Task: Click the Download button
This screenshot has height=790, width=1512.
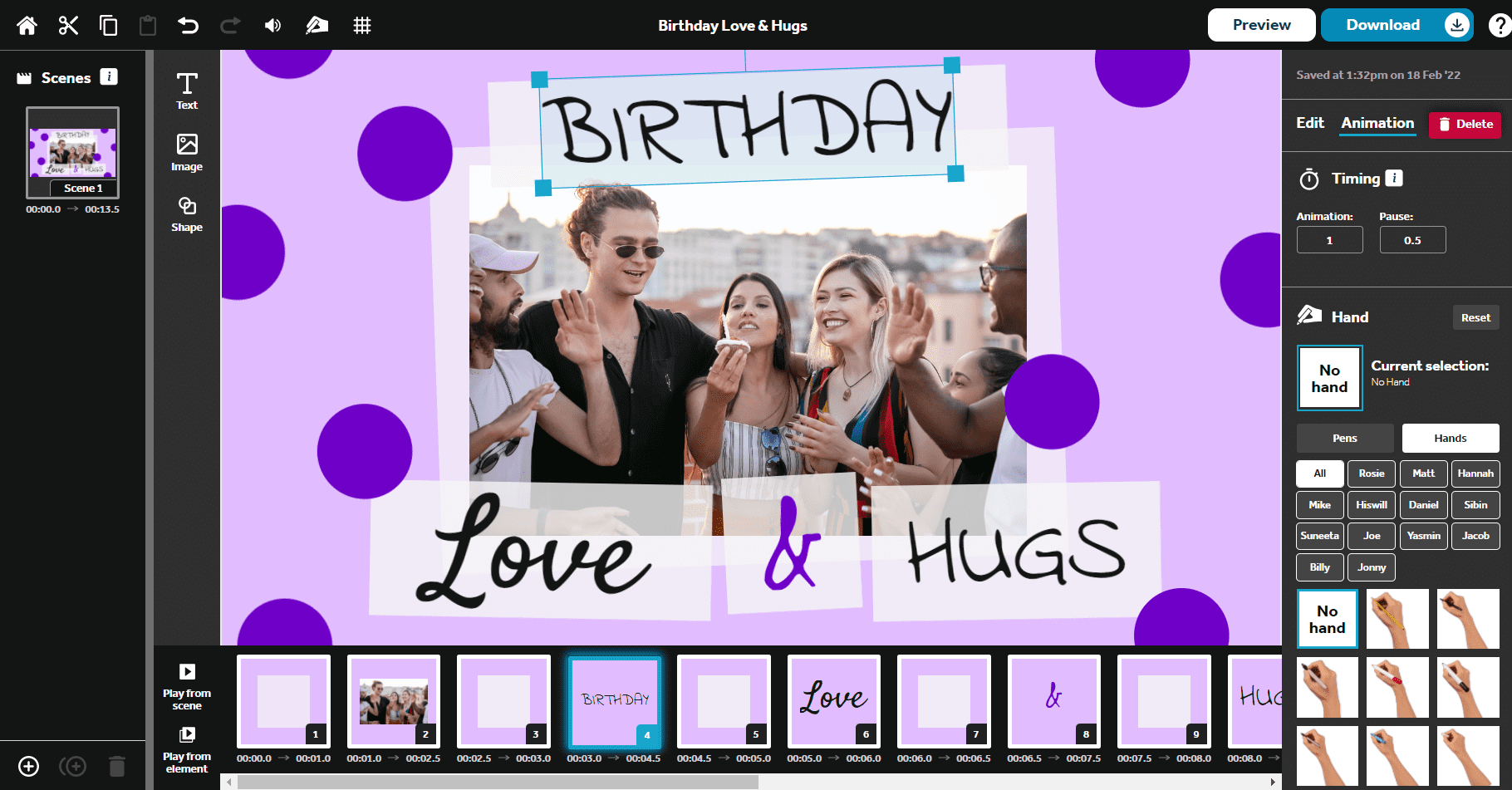Action: 1397,25
